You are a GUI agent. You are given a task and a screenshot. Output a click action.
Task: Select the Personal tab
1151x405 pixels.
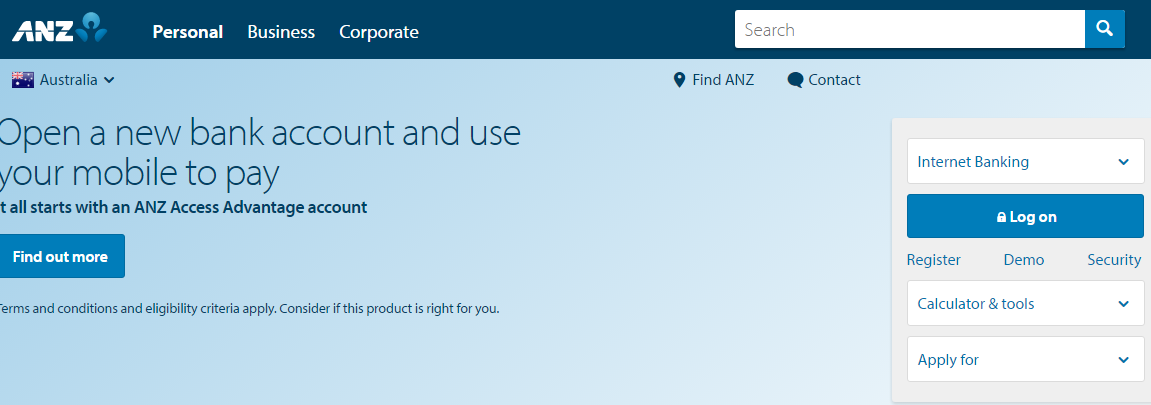point(188,32)
